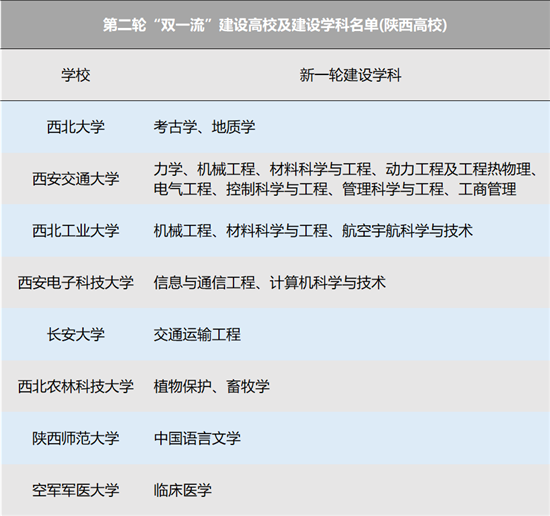The image size is (550, 516).
Task: Select the disciplines cell "考古学、地质学"
Action: coord(204,127)
